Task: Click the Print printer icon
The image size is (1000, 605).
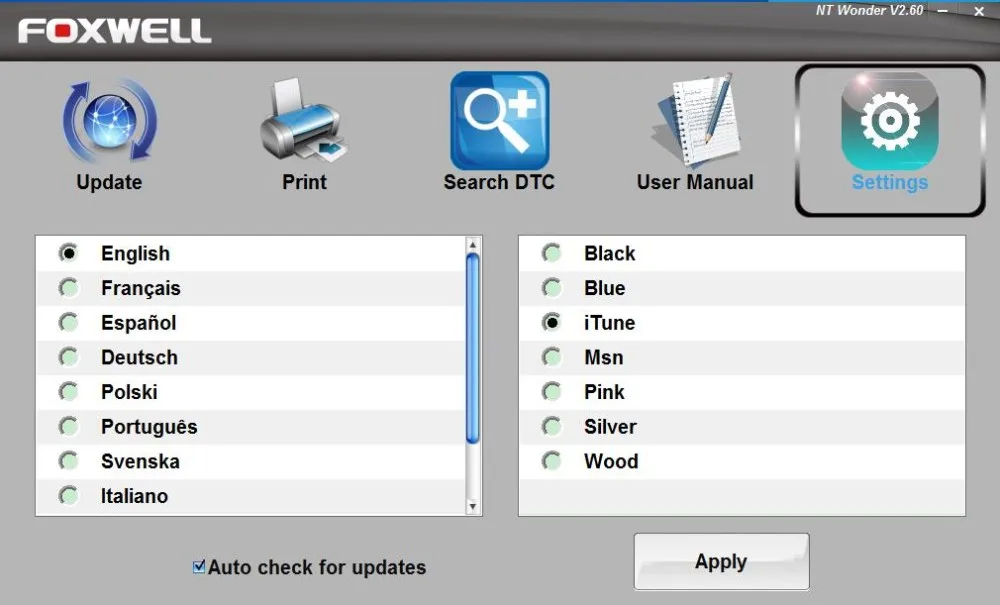Action: point(303,120)
